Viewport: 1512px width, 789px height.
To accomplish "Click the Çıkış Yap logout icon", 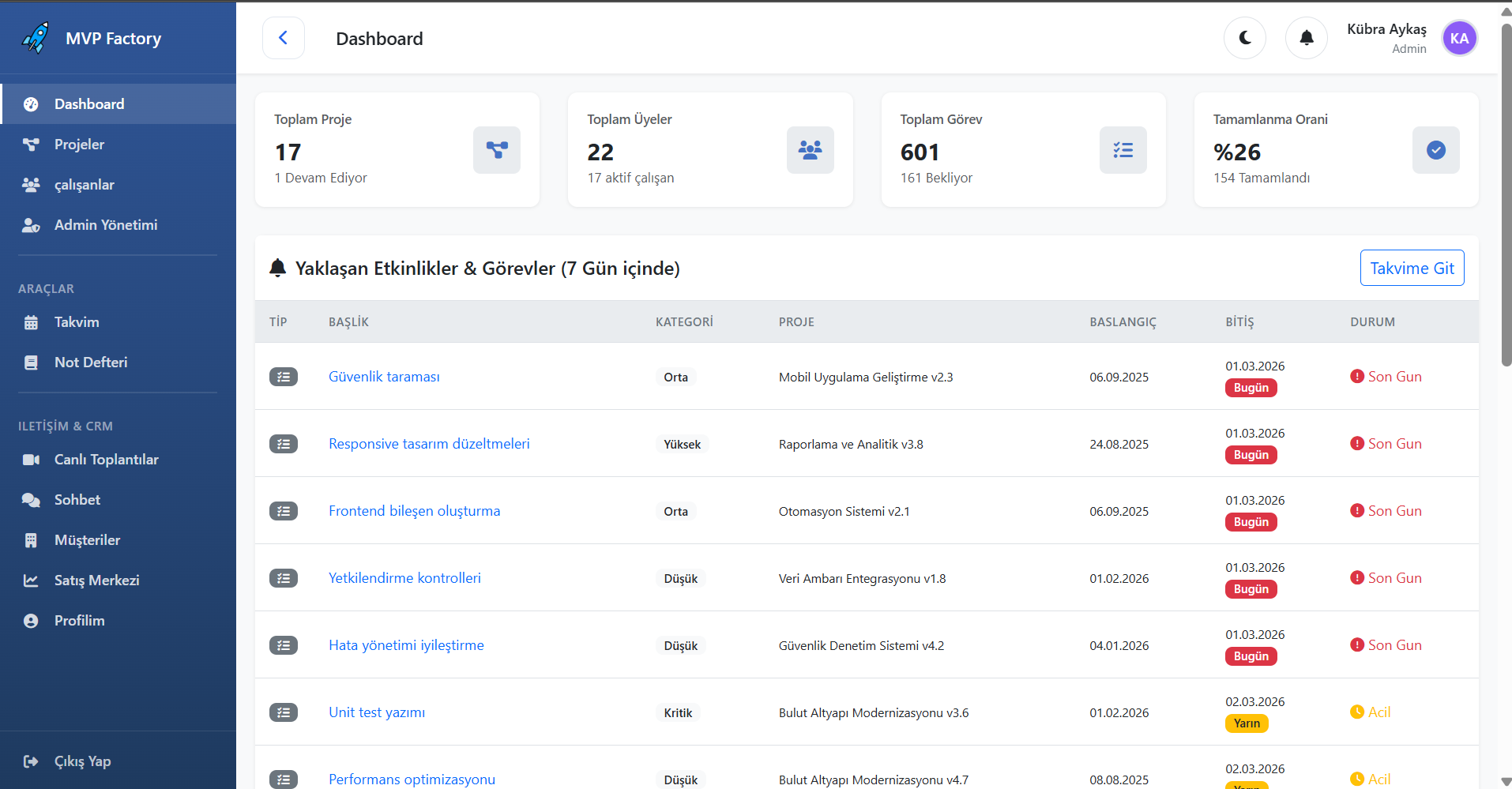I will tap(31, 761).
